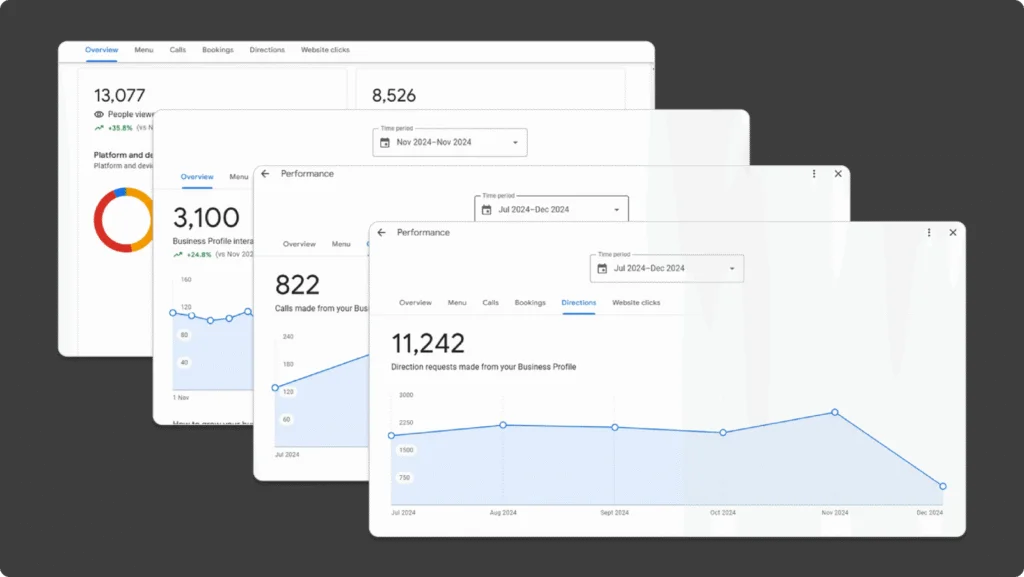Expand front window's Jul 2024–Dec 2024 dropdown arrow
The height and width of the screenshot is (577, 1024).
732,269
